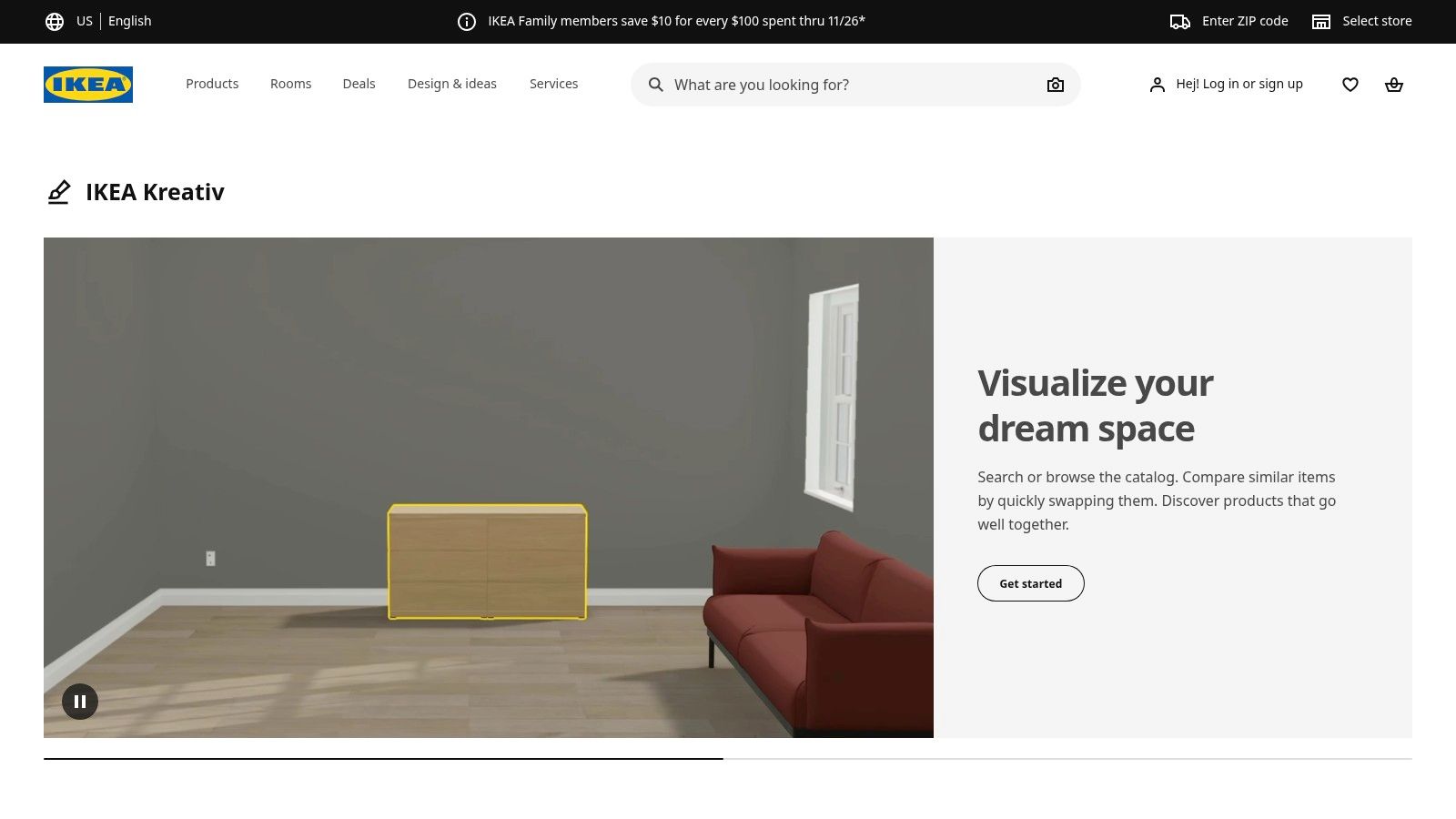Click the delivery truck icon
This screenshot has height=819, width=1456.
(1180, 21)
